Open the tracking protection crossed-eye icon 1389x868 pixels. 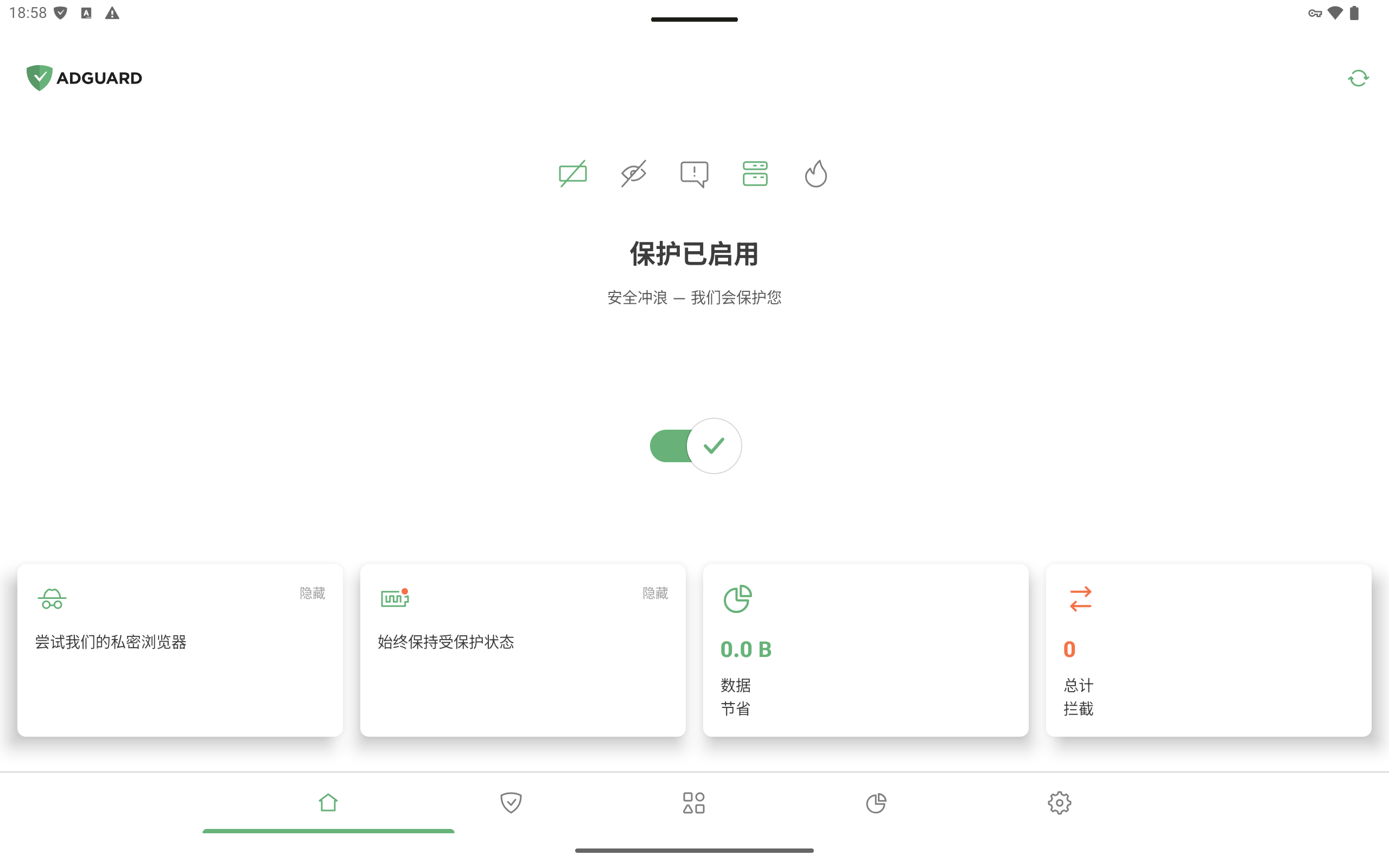pos(634,174)
